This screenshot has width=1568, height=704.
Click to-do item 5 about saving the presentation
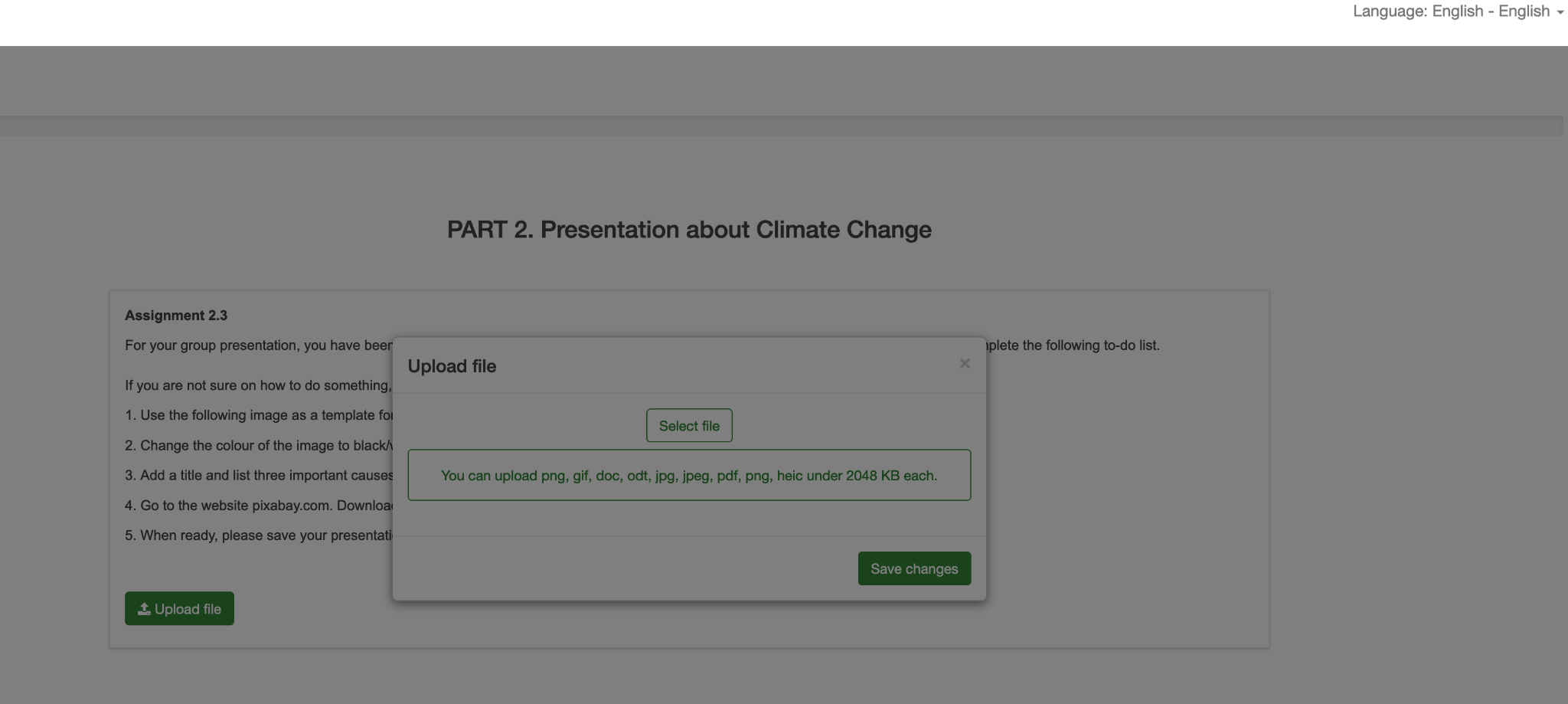point(259,535)
